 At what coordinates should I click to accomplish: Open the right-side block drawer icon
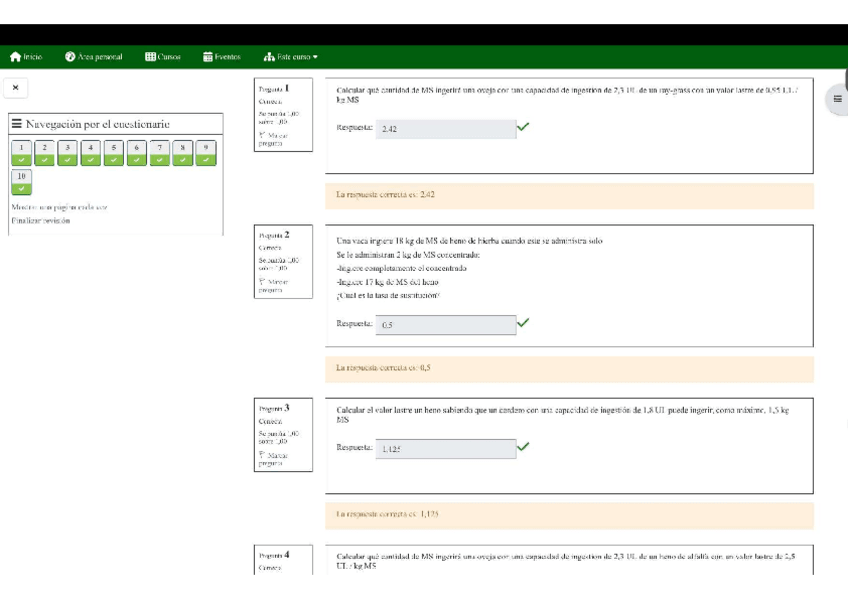point(837,99)
